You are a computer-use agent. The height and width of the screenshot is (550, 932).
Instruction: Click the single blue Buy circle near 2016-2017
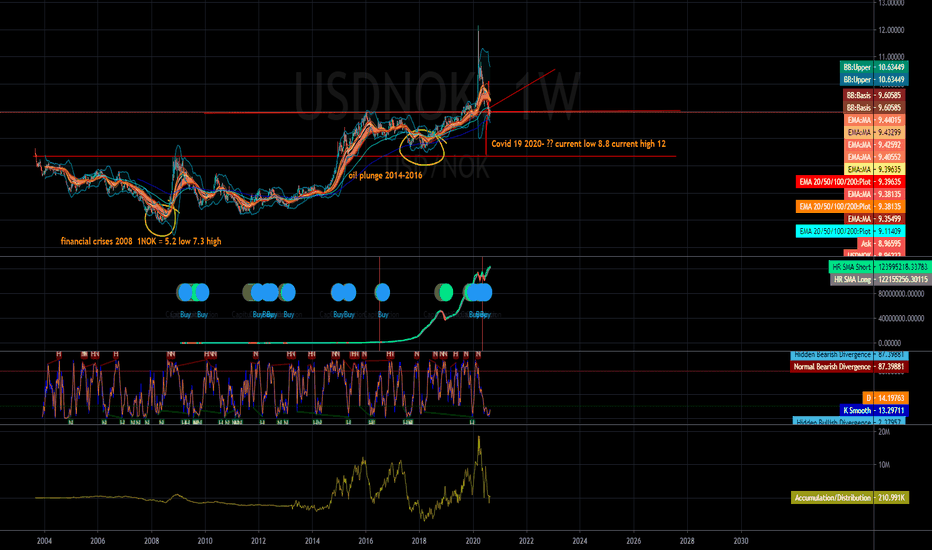(x=382, y=292)
